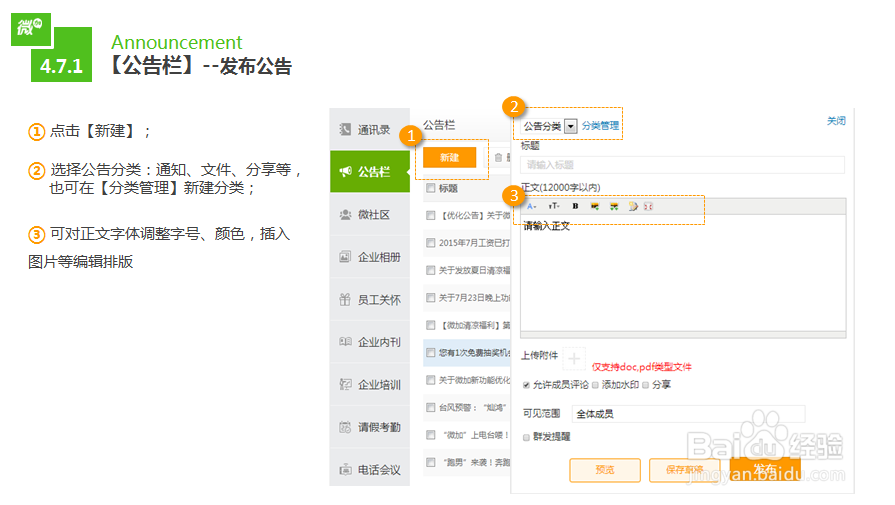Click the 保存草稿 button

click(x=684, y=470)
